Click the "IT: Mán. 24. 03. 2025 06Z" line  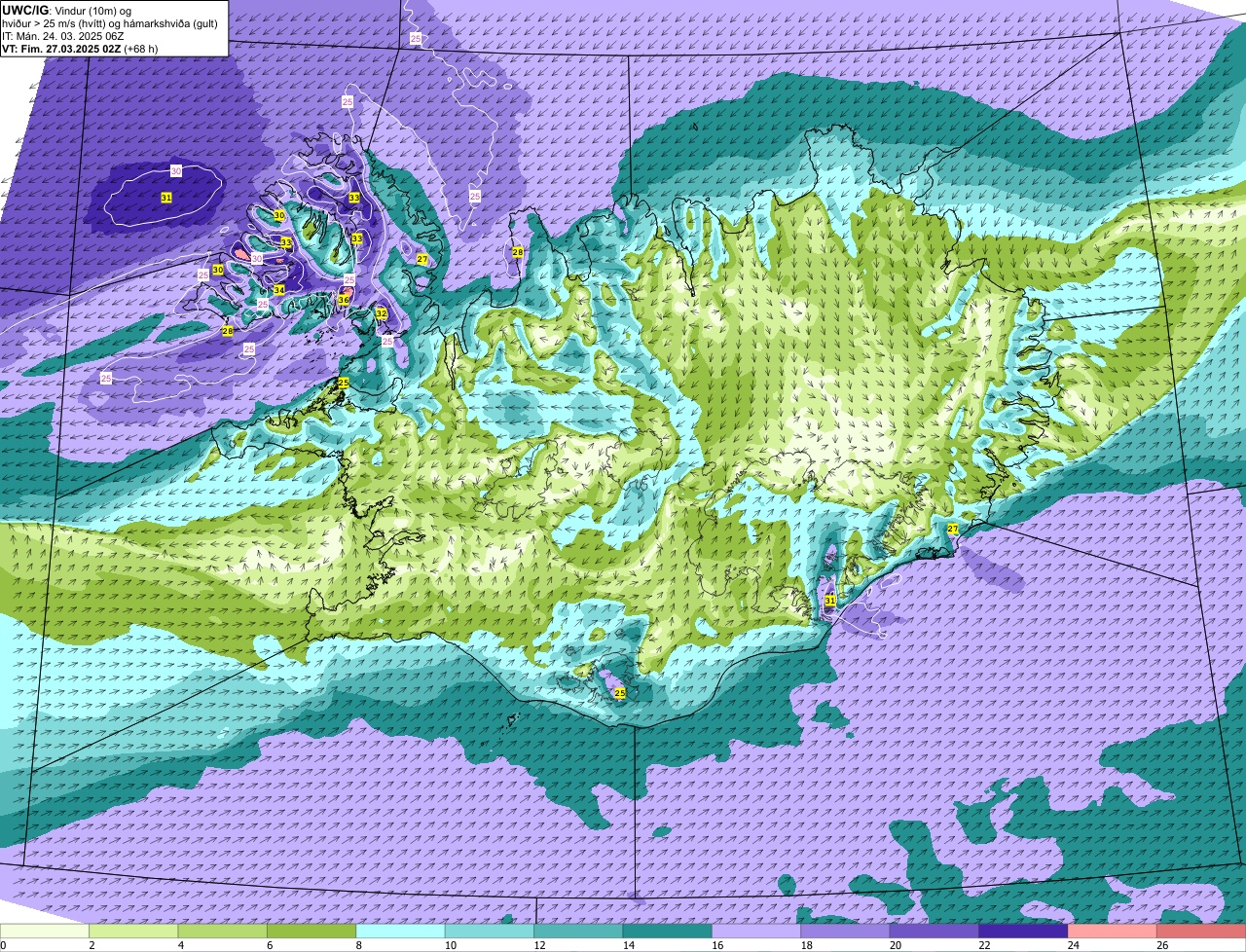pos(62,36)
